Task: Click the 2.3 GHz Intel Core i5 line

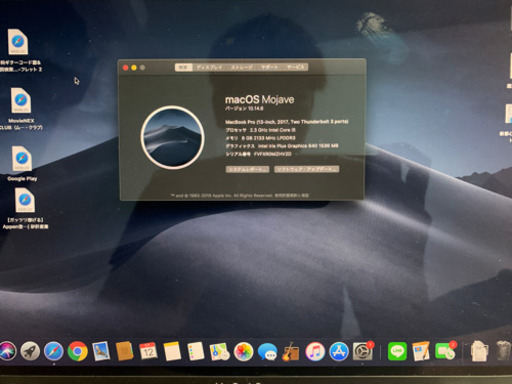Action: pyautogui.click(x=260, y=130)
